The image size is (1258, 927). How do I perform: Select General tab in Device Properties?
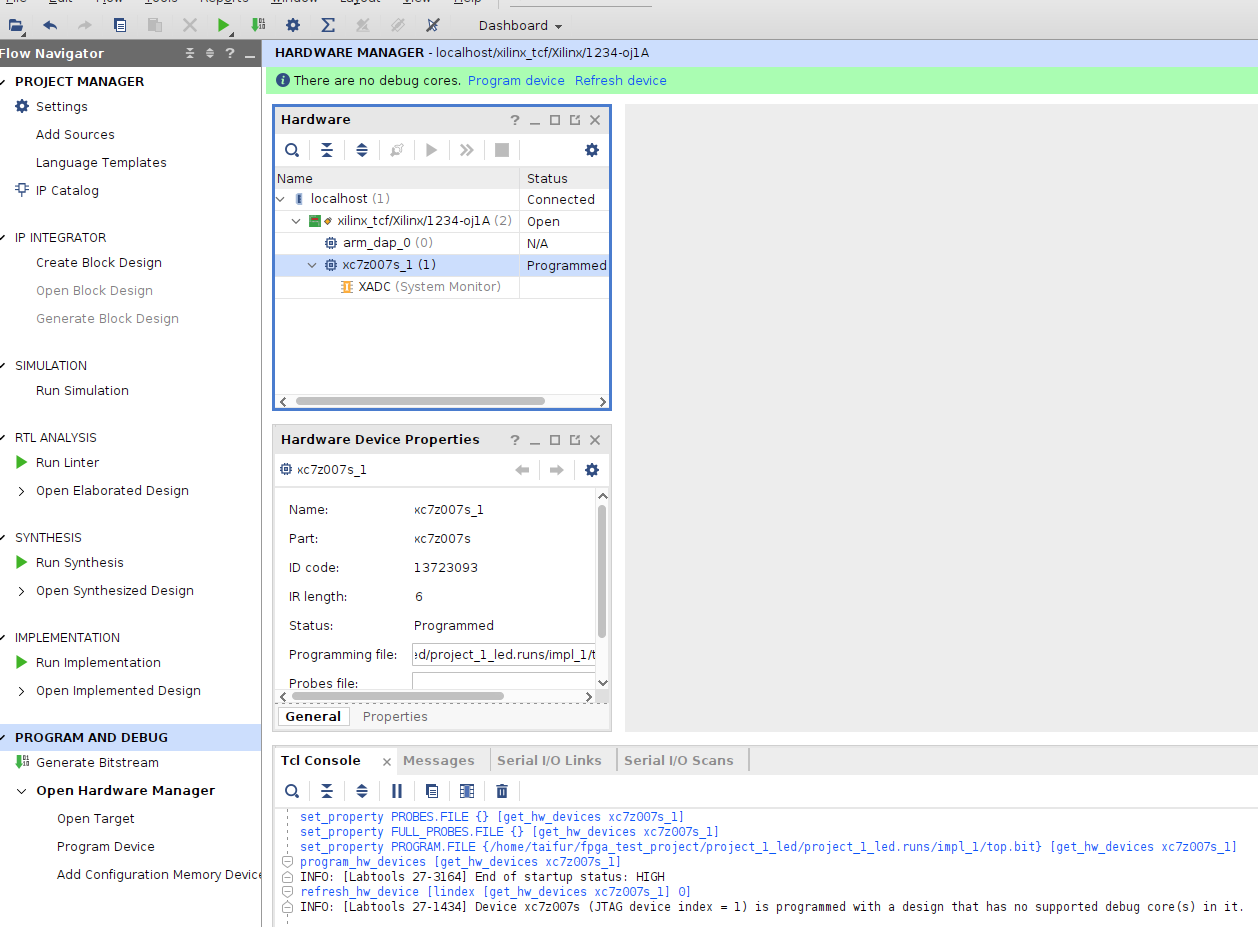313,717
